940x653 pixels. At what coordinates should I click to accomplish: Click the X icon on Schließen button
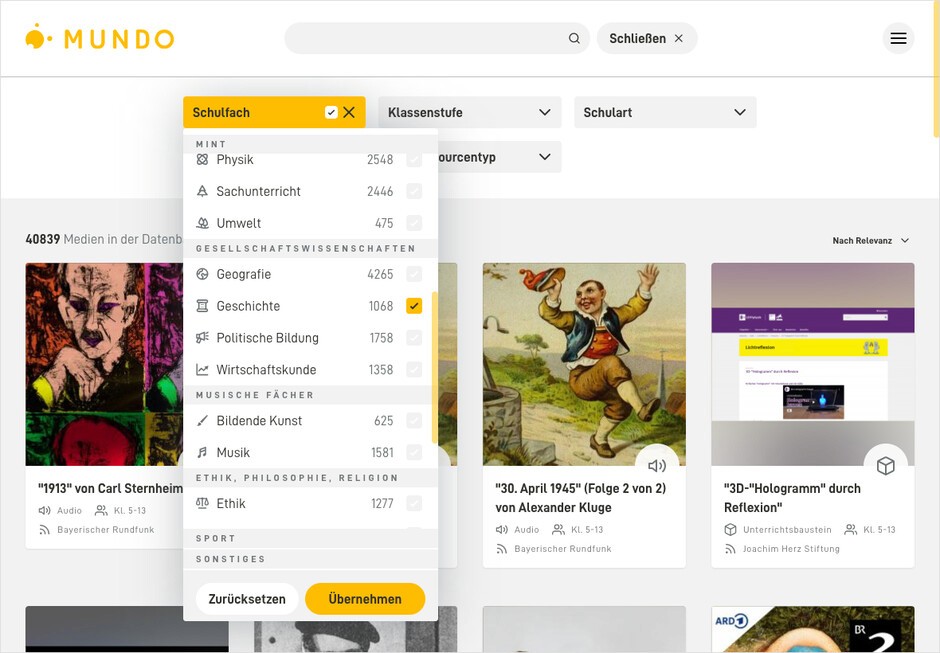click(679, 38)
